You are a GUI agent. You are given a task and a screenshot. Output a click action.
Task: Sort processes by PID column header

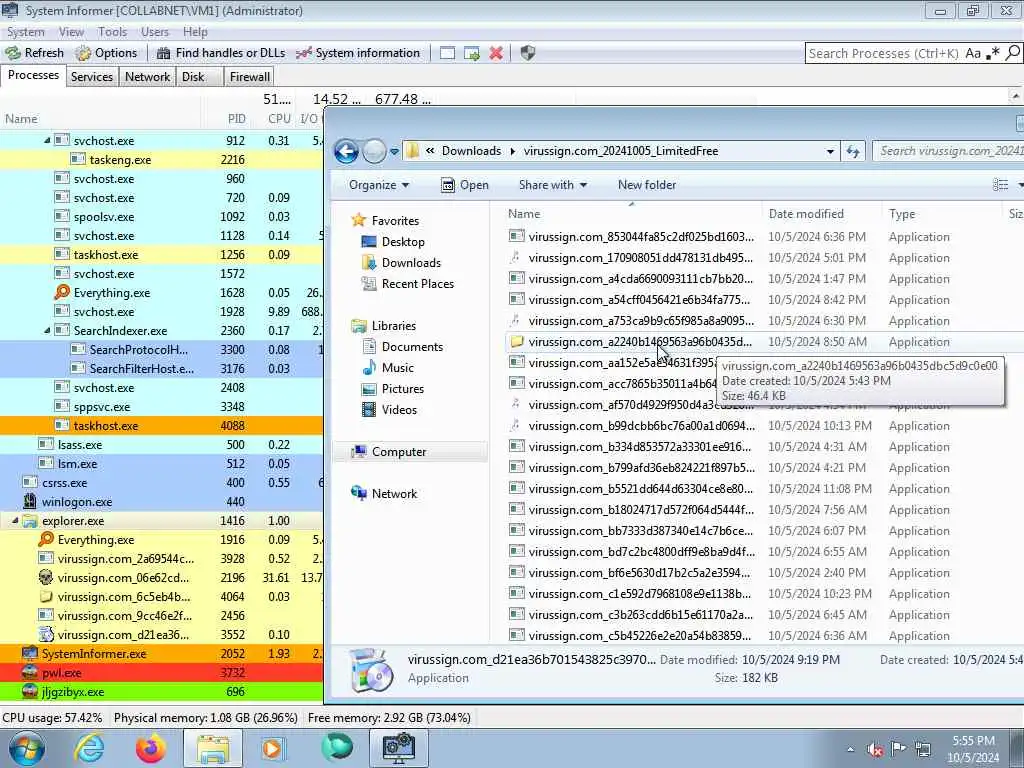[236, 119]
